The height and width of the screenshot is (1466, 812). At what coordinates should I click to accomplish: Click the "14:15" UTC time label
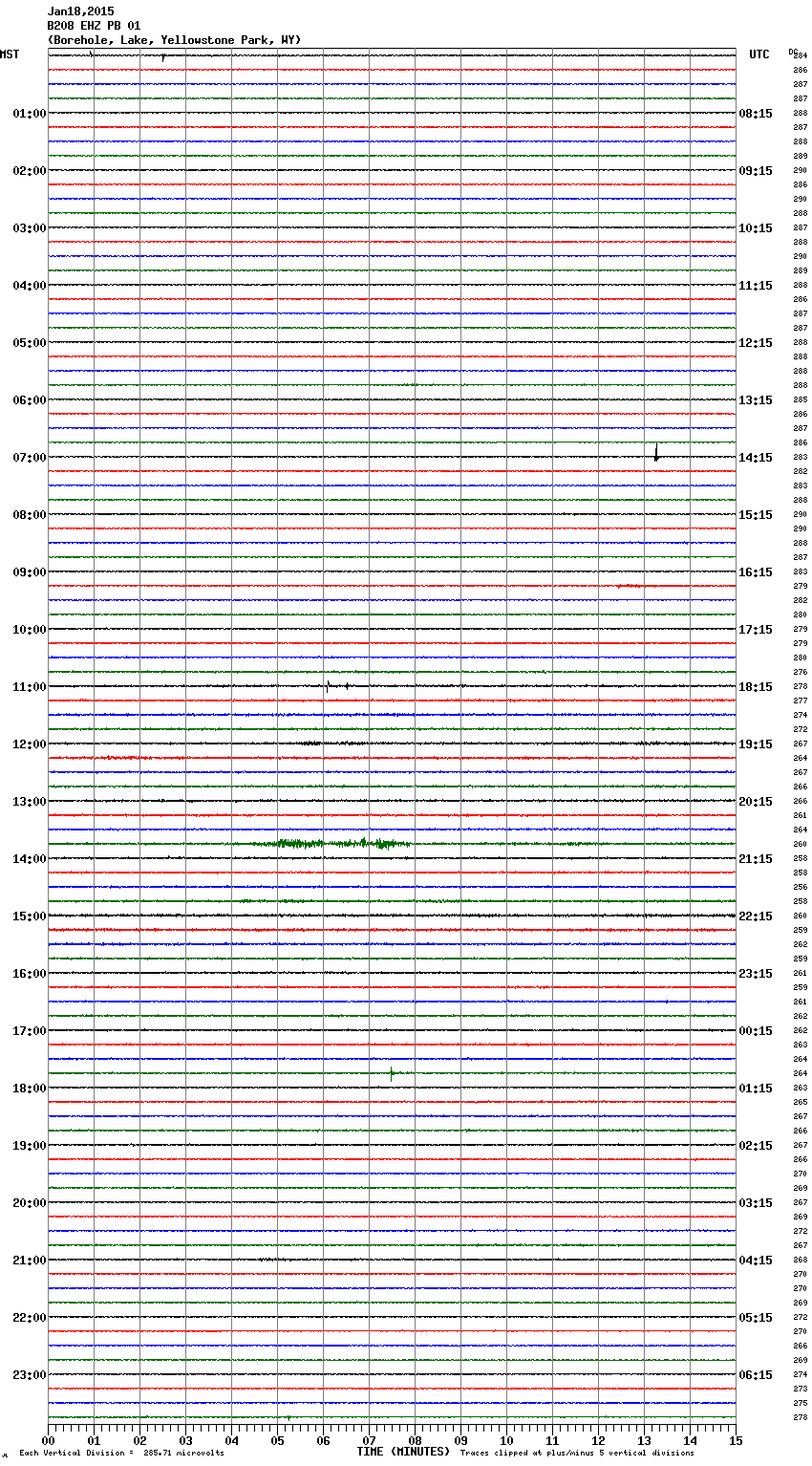(x=756, y=458)
